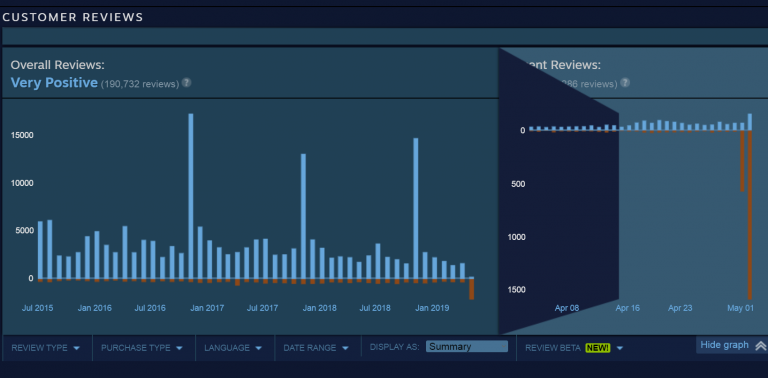Click the Very Positive rating link
This screenshot has height=378, width=768.
click(x=54, y=83)
